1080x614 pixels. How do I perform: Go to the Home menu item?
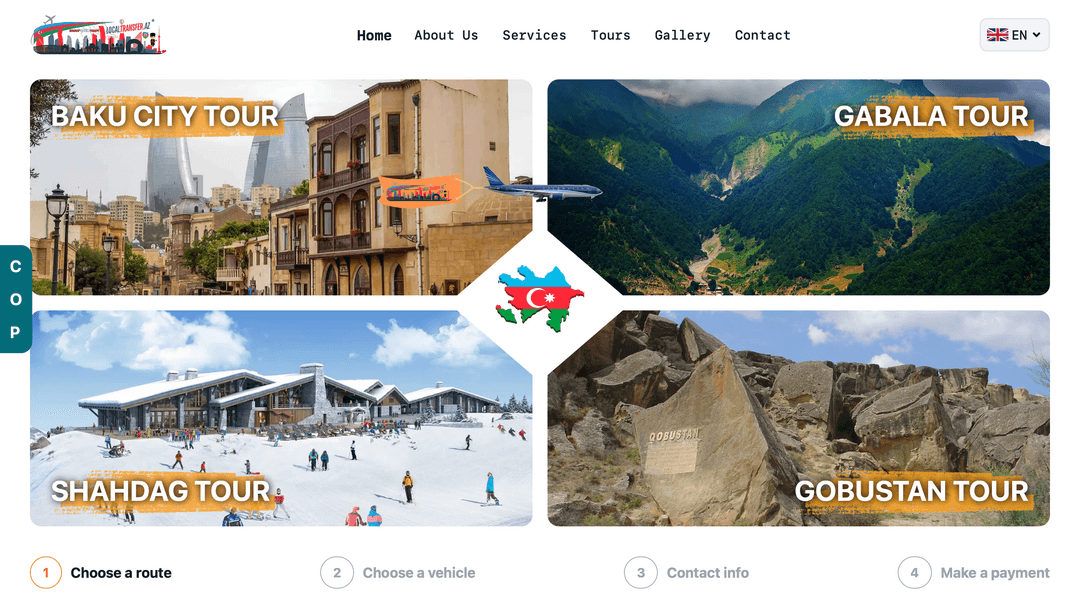(374, 35)
